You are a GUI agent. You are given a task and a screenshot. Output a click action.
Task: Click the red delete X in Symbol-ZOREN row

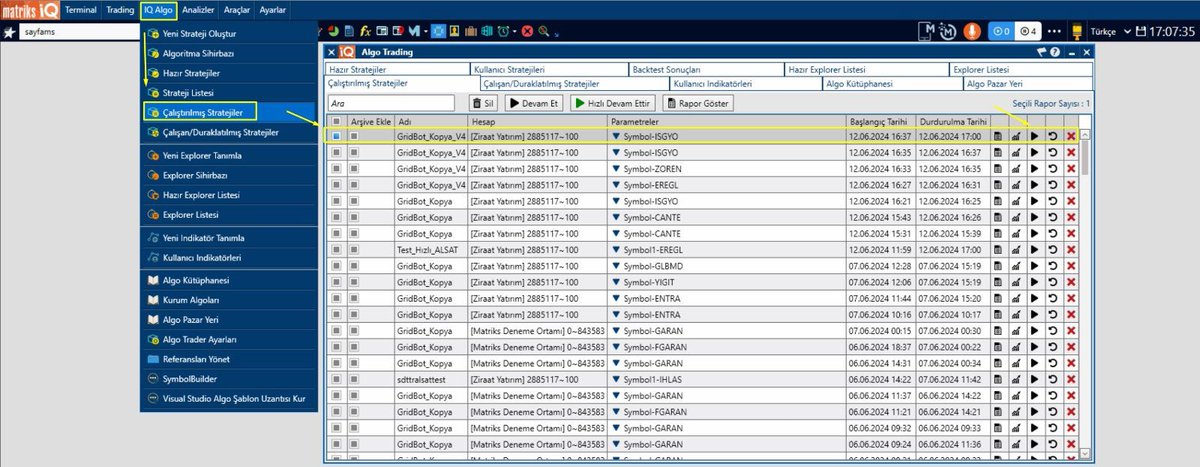[1071, 168]
